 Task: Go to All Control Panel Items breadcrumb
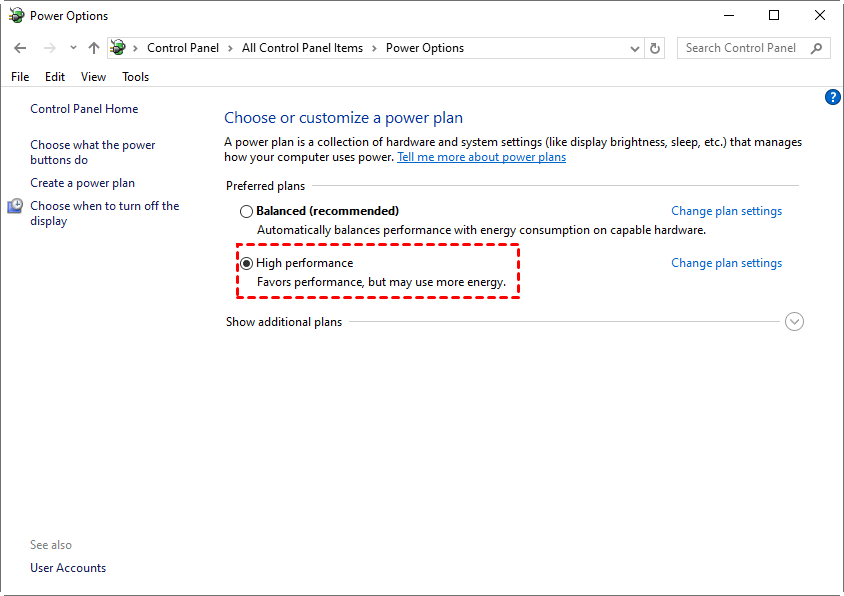(302, 48)
